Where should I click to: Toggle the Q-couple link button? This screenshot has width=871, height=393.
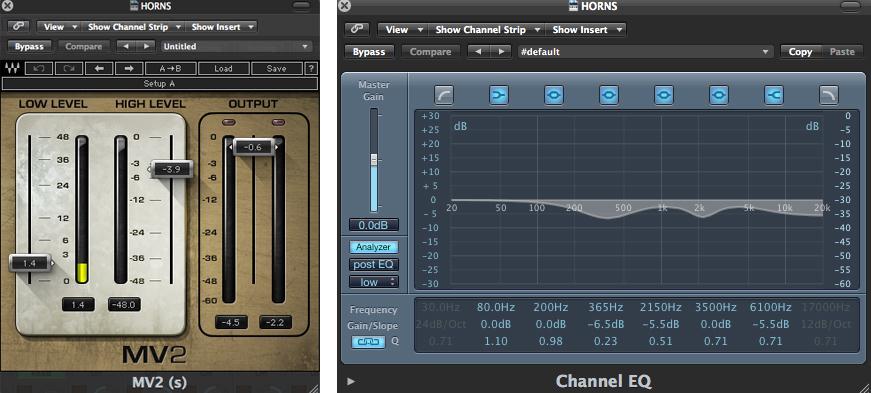point(368,342)
